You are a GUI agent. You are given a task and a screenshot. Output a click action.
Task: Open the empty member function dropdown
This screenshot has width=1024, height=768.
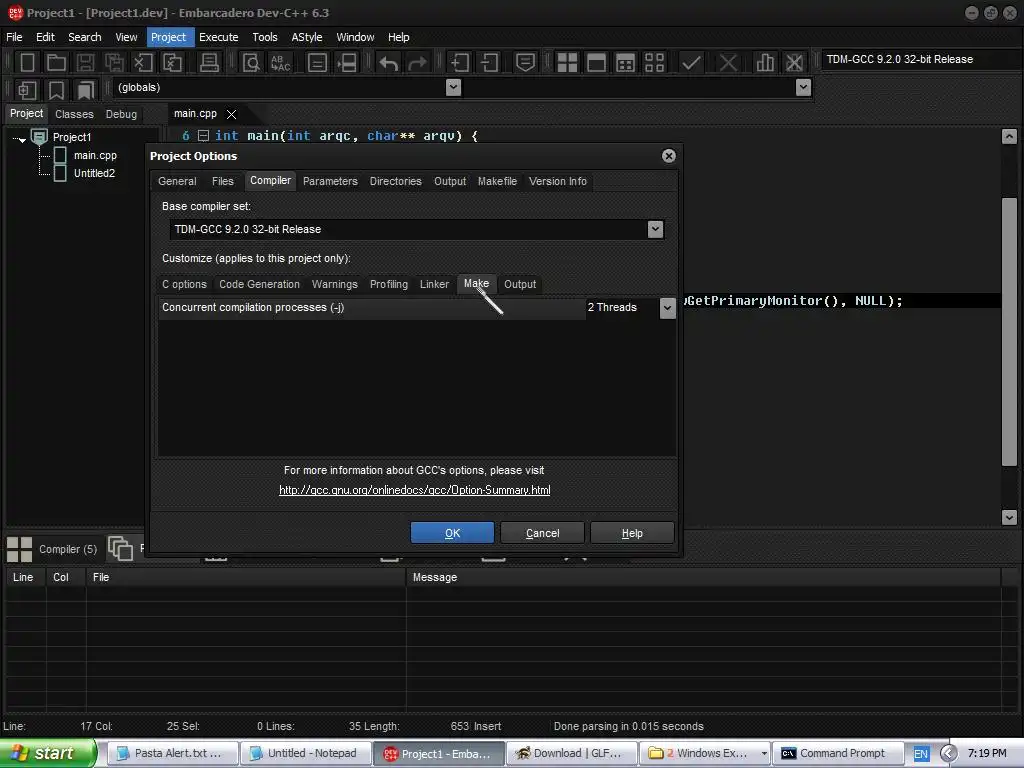point(803,88)
